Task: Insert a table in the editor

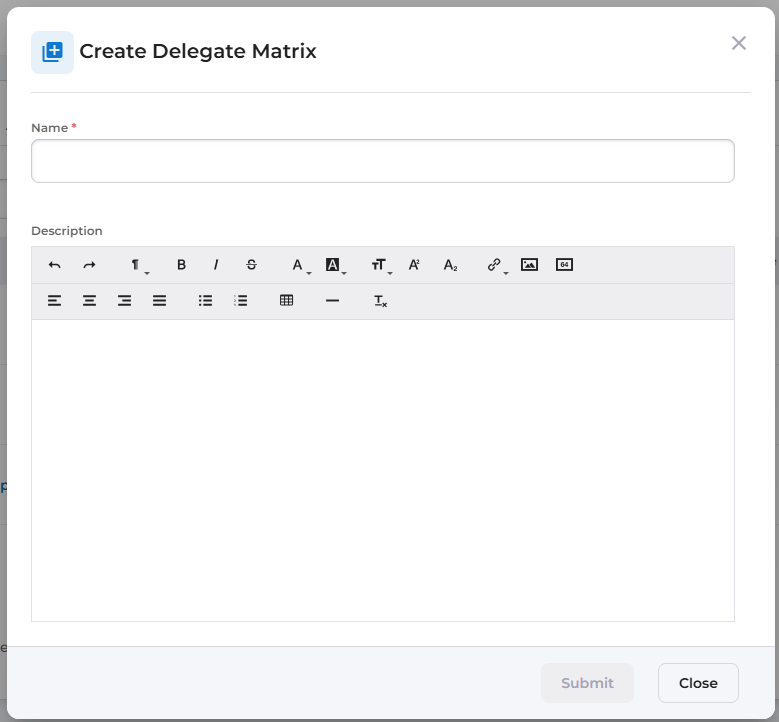Action: pos(287,300)
